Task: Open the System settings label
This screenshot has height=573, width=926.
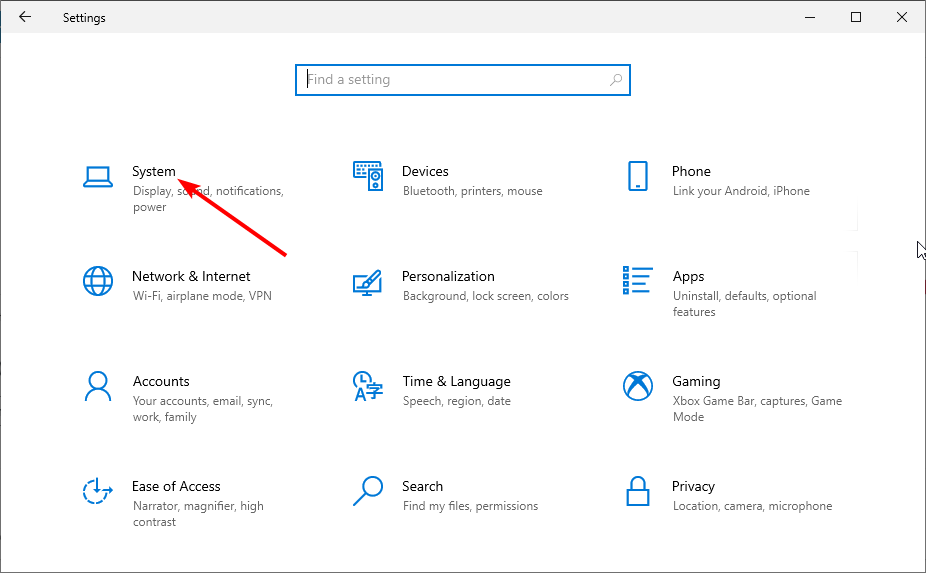Action: point(154,171)
